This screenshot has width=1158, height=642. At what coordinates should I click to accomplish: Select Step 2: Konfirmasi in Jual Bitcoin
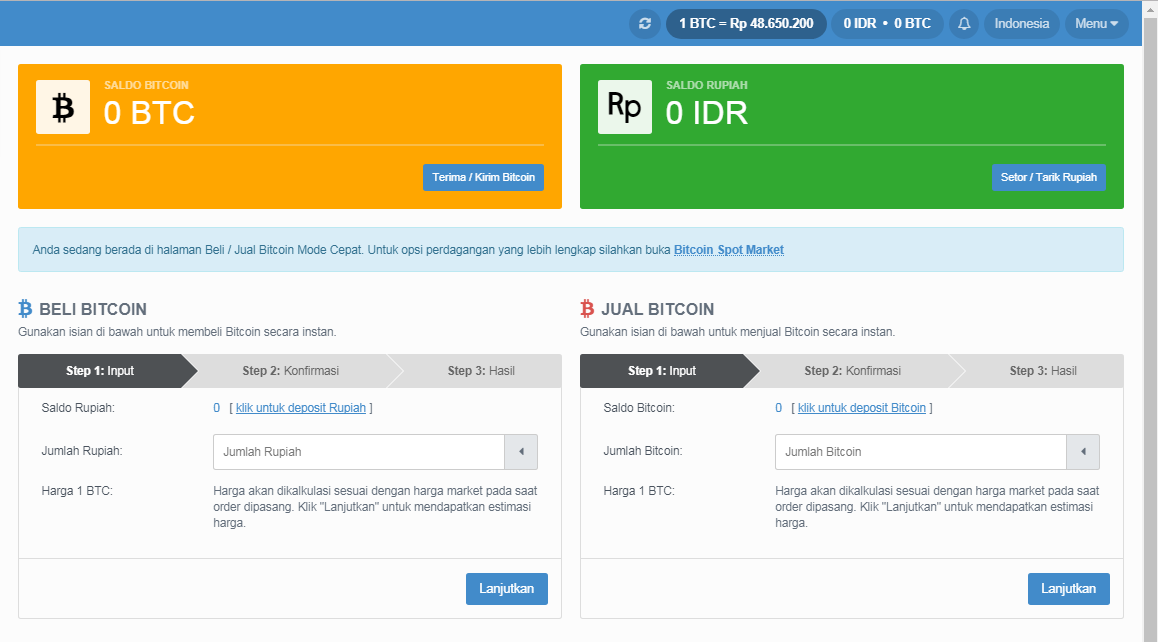(x=853, y=371)
